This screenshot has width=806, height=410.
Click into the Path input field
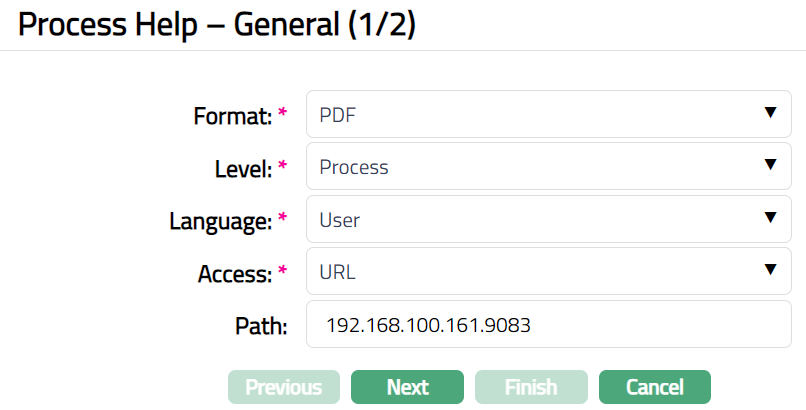click(x=548, y=325)
